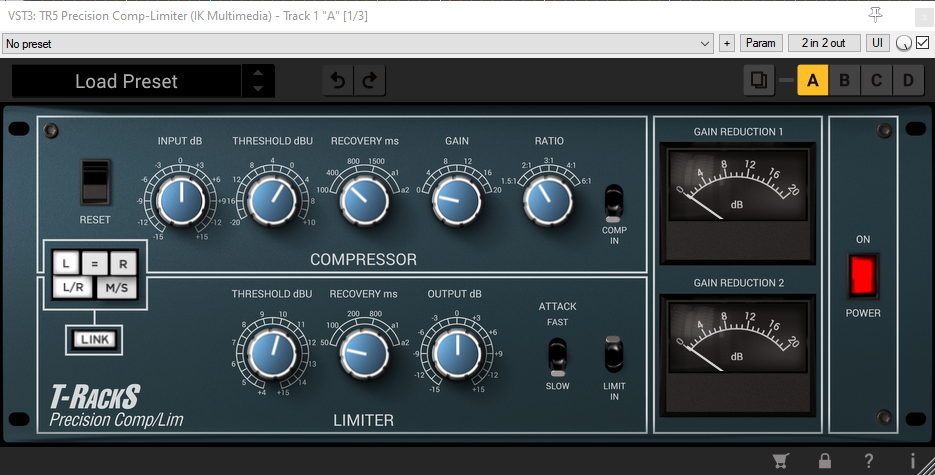Open the Load Preset selector

coord(127,82)
